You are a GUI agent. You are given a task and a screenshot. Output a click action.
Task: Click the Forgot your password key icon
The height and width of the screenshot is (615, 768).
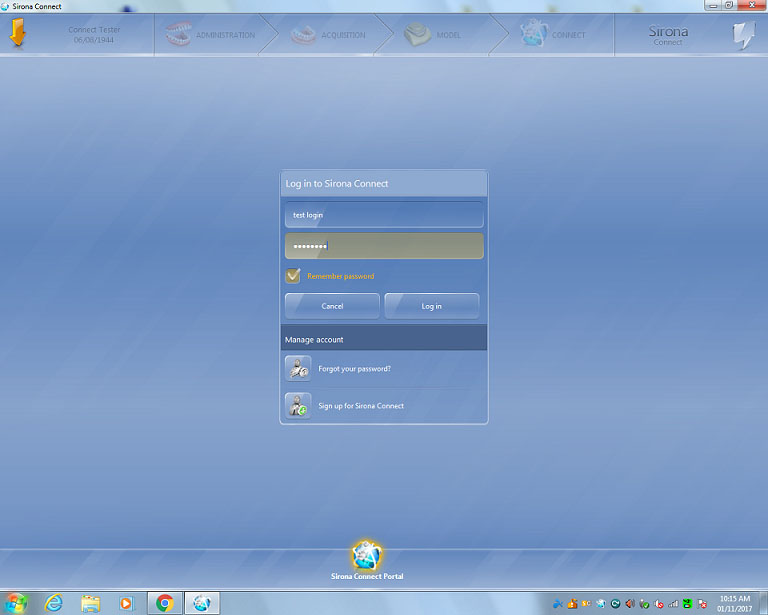298,369
